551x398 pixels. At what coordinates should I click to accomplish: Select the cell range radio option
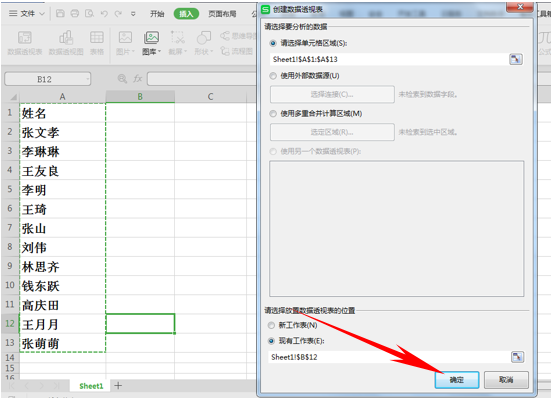pos(273,43)
